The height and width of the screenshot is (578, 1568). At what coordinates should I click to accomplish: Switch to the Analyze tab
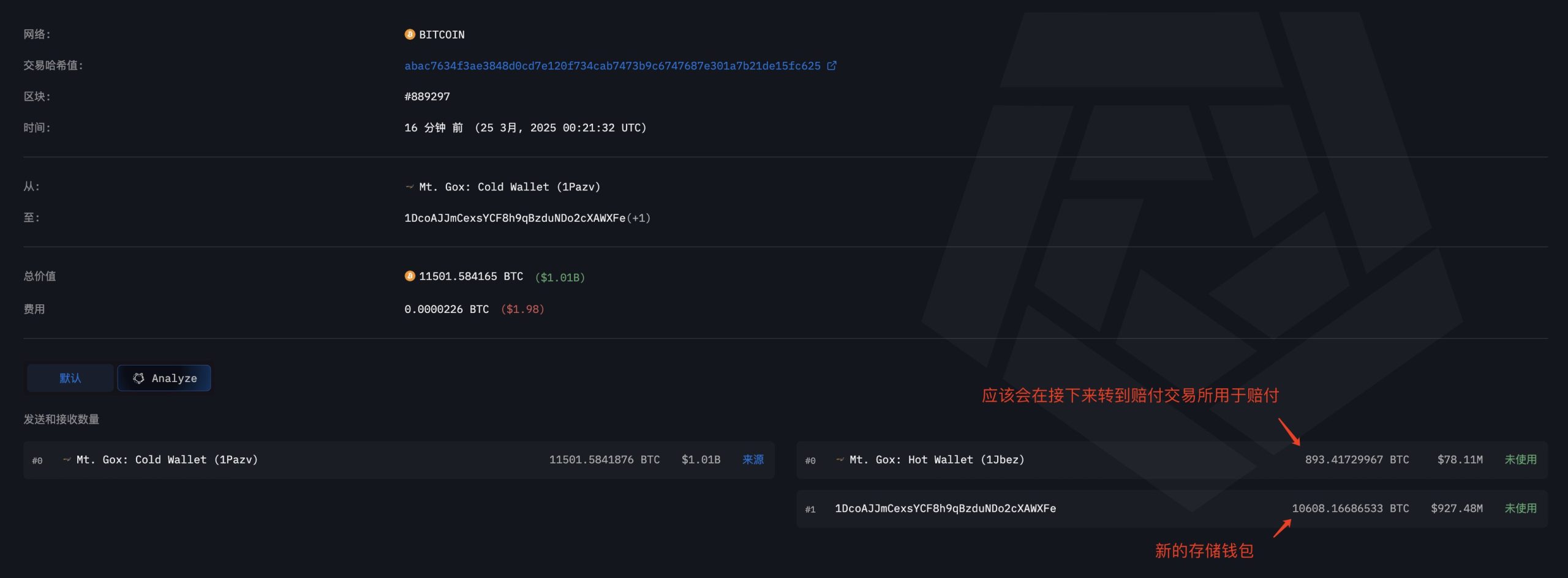coord(164,378)
